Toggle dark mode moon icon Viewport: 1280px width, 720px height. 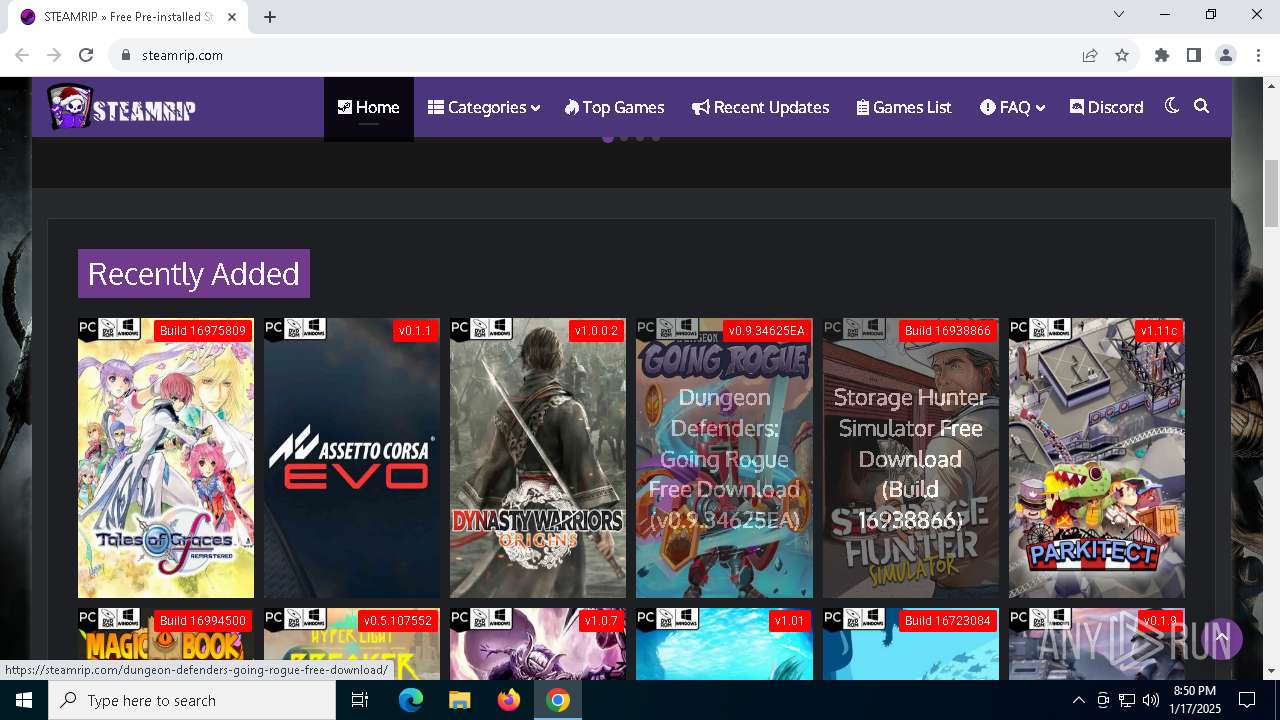(x=1172, y=106)
